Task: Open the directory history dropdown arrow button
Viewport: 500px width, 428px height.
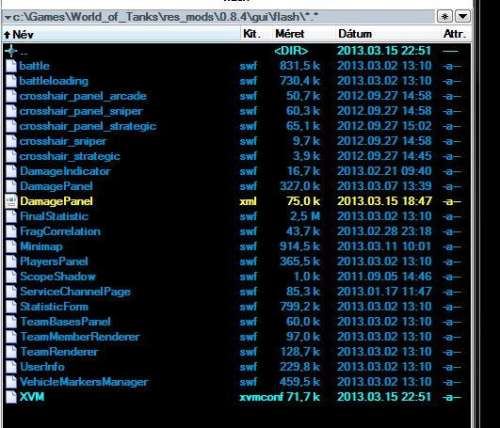Action: coord(463,16)
